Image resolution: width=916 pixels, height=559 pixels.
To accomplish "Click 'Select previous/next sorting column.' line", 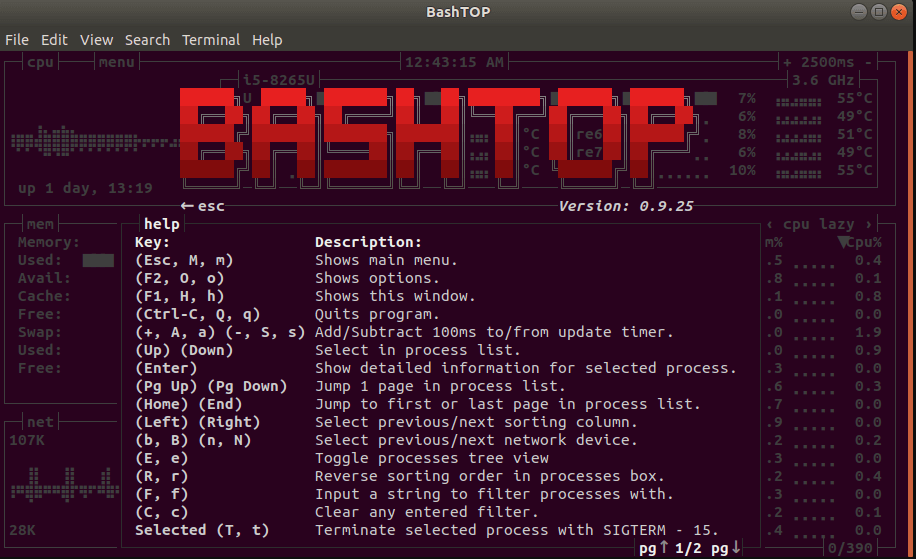I will click(476, 422).
